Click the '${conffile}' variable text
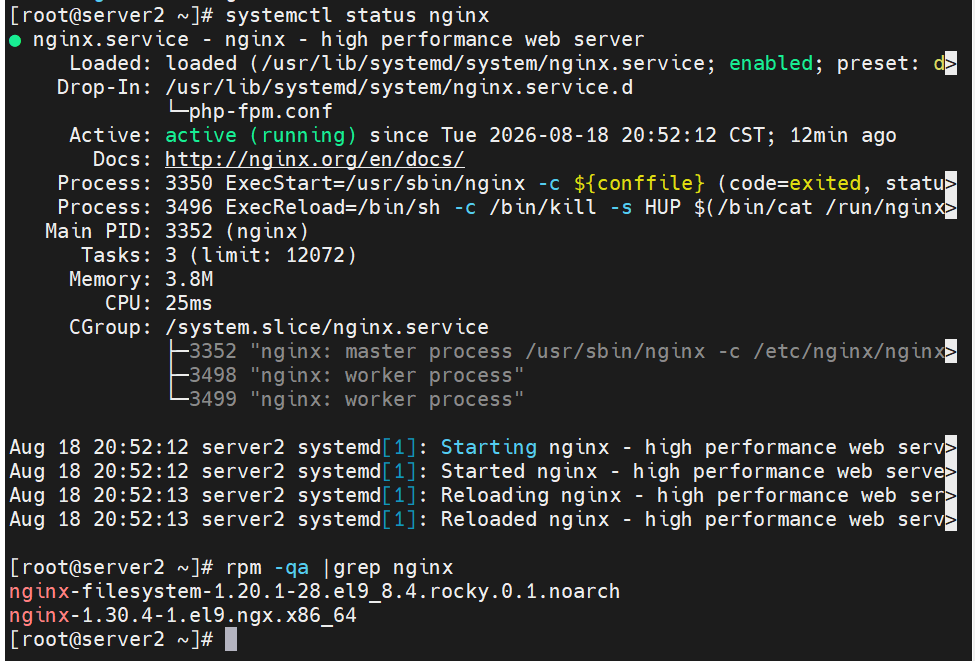975x661 pixels. [x=639, y=183]
